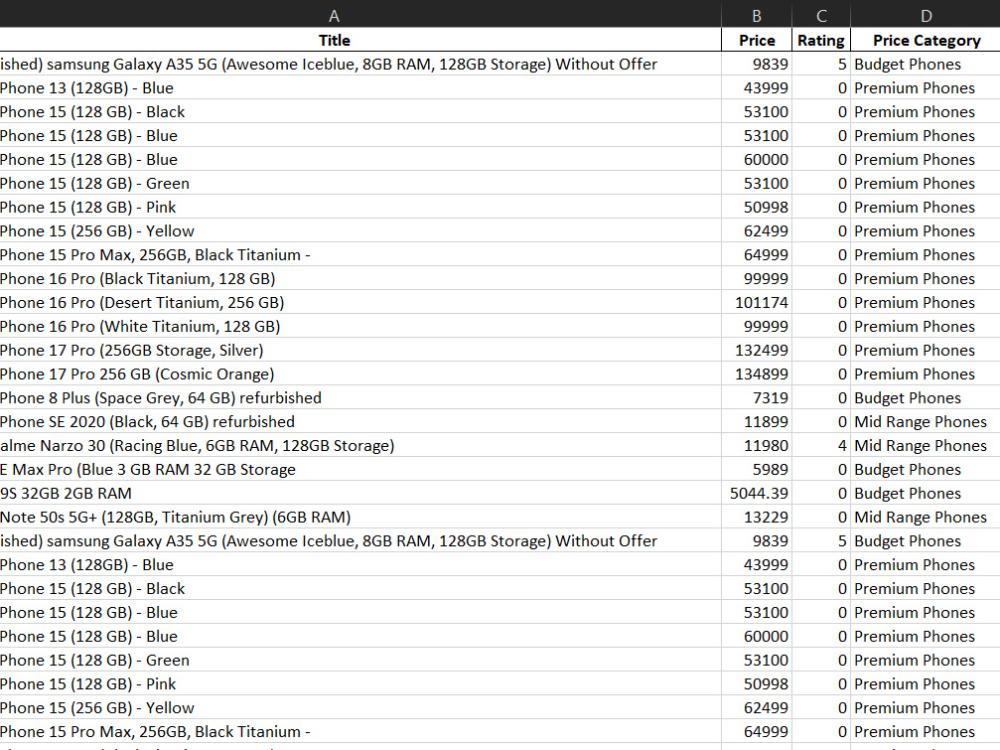Click the price cell 5044.39

756,493
